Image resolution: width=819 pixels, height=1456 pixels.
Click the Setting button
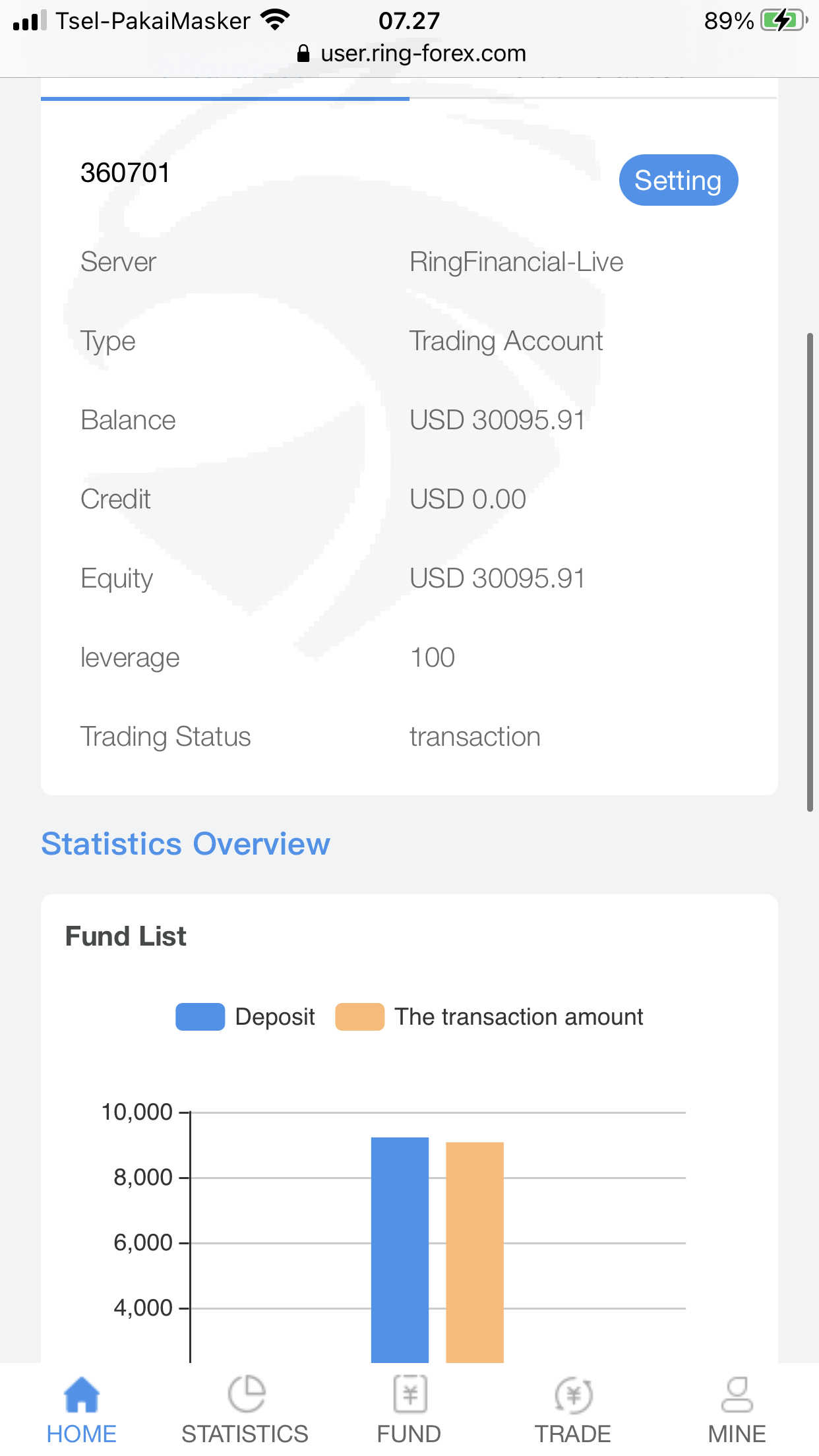[x=678, y=180]
